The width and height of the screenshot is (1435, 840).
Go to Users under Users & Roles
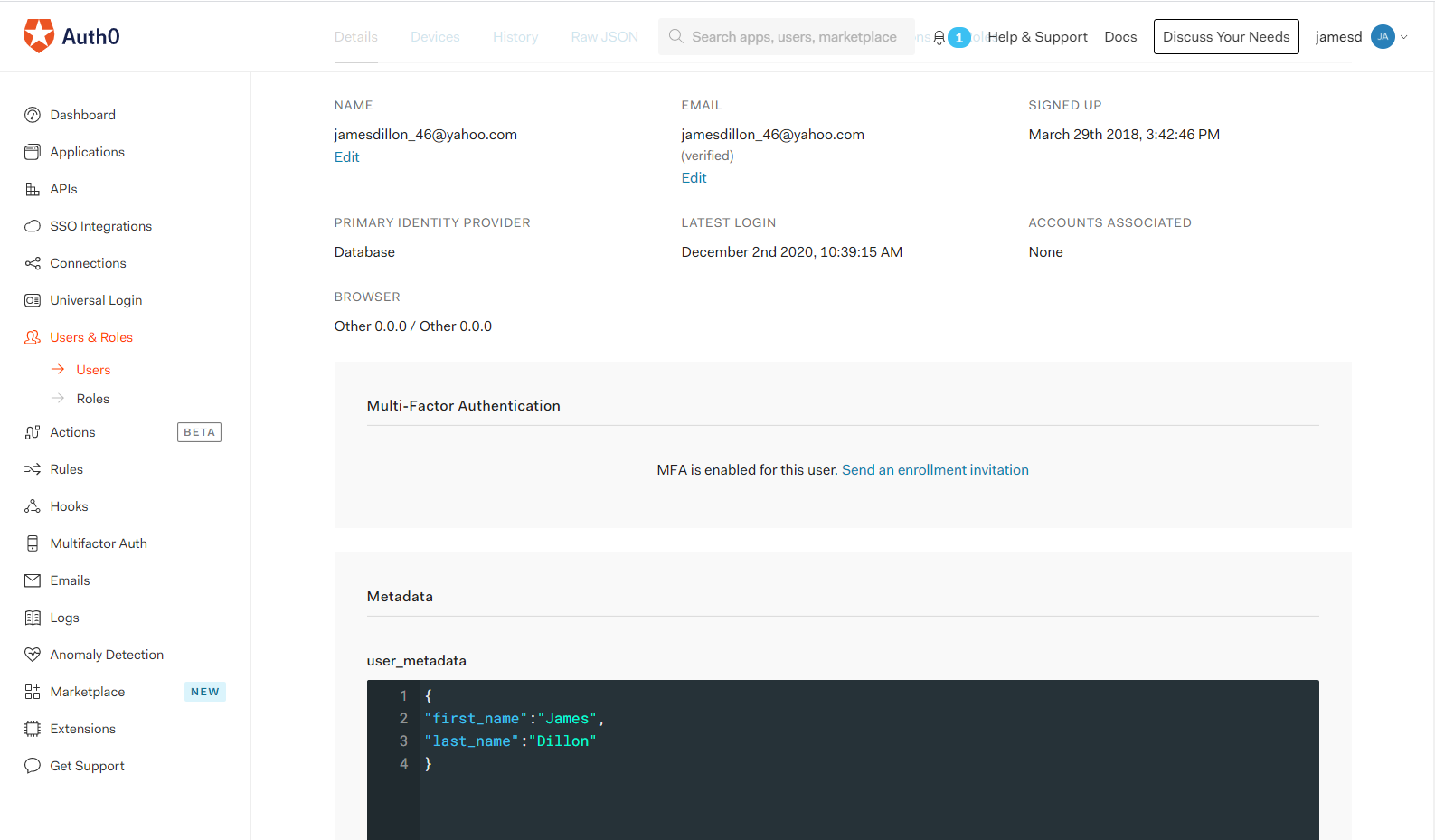click(x=93, y=370)
